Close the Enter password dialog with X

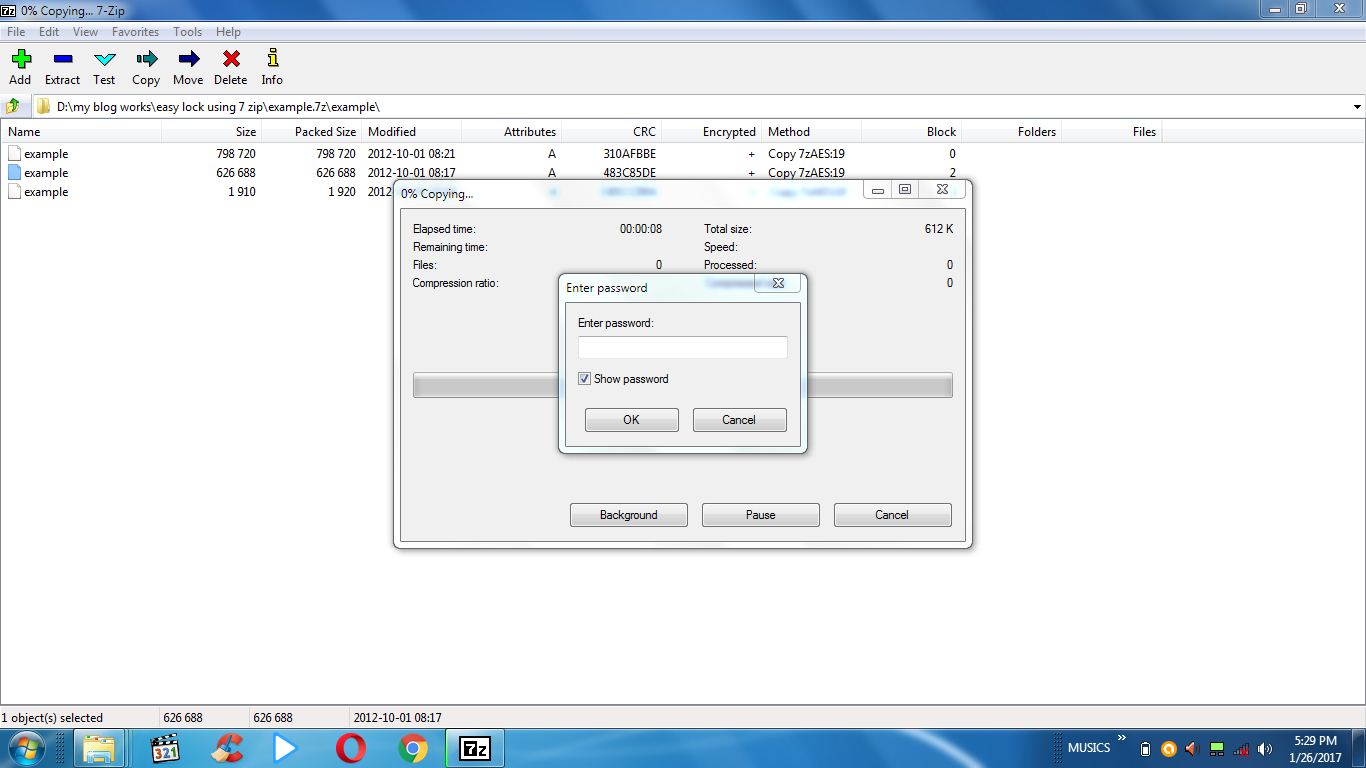[x=778, y=283]
